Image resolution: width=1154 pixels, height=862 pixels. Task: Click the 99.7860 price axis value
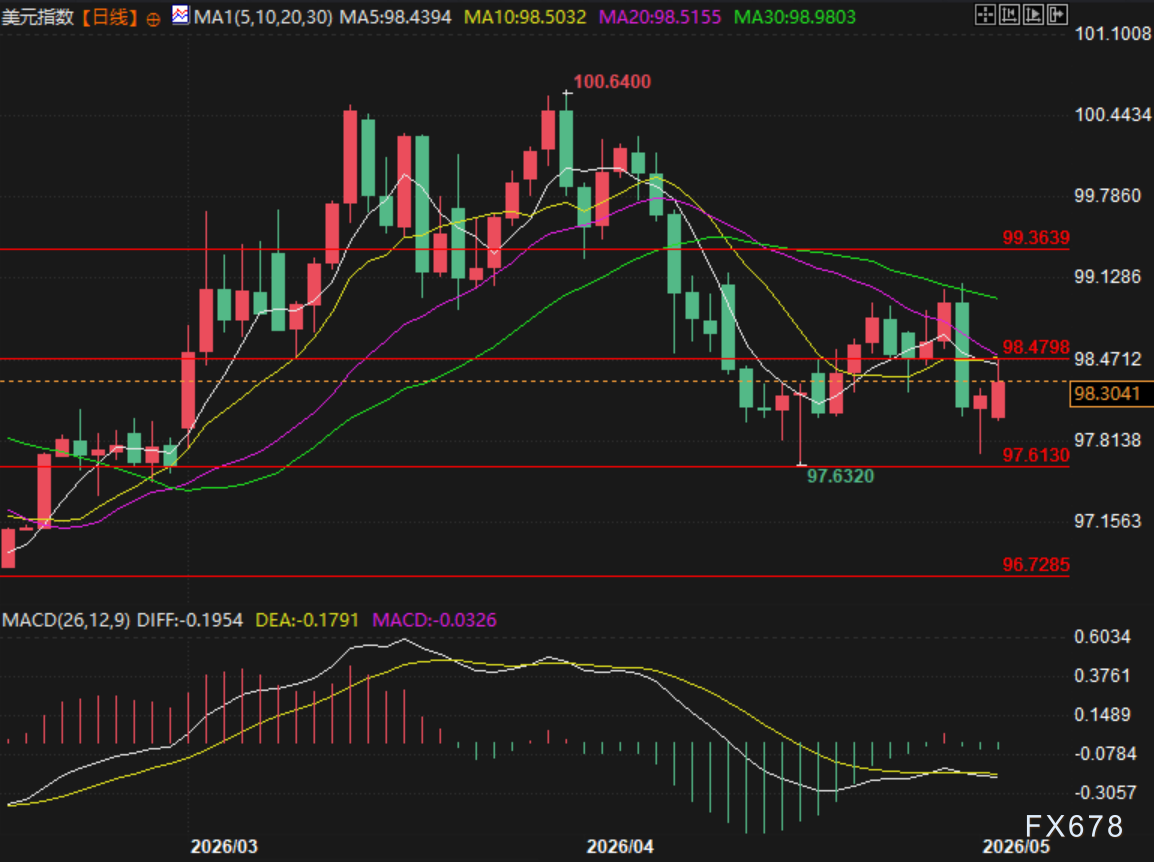pos(1108,196)
